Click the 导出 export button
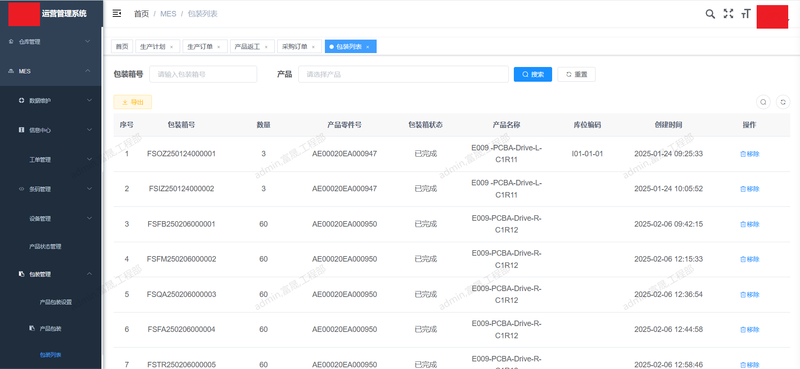This screenshot has height=369, width=800. click(x=133, y=102)
